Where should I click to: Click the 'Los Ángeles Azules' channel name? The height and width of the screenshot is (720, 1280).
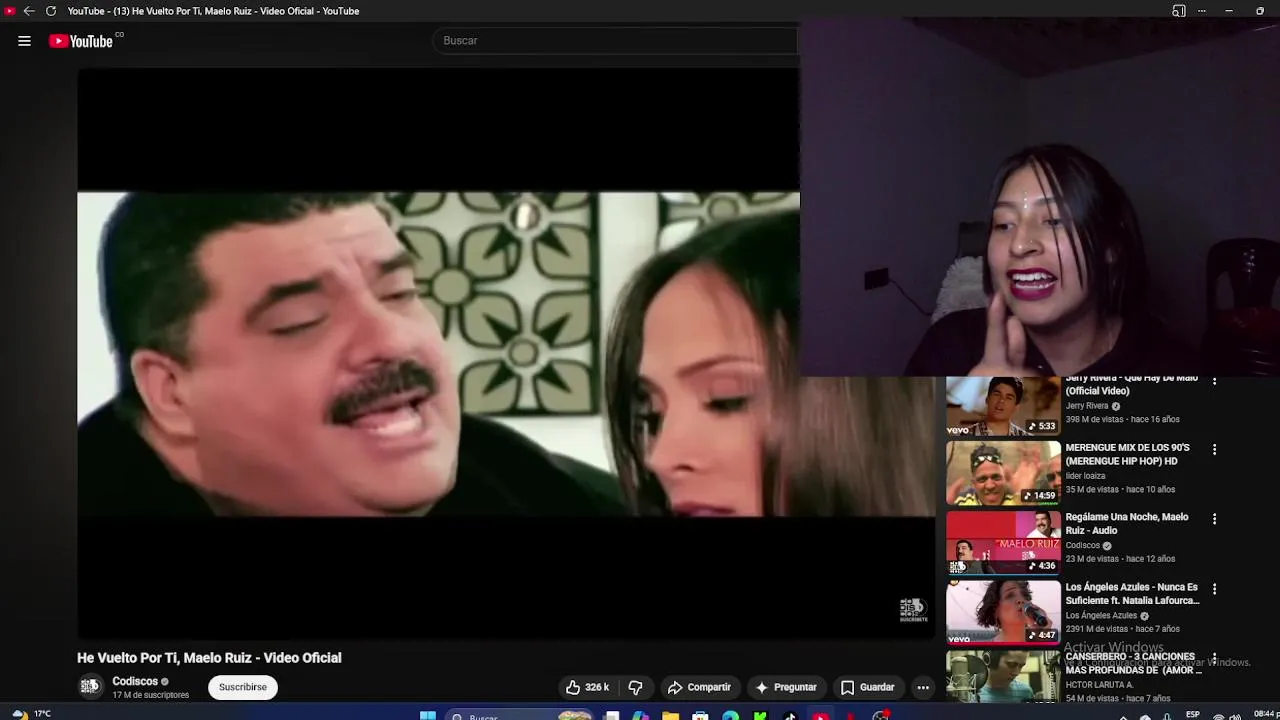[1101, 616]
